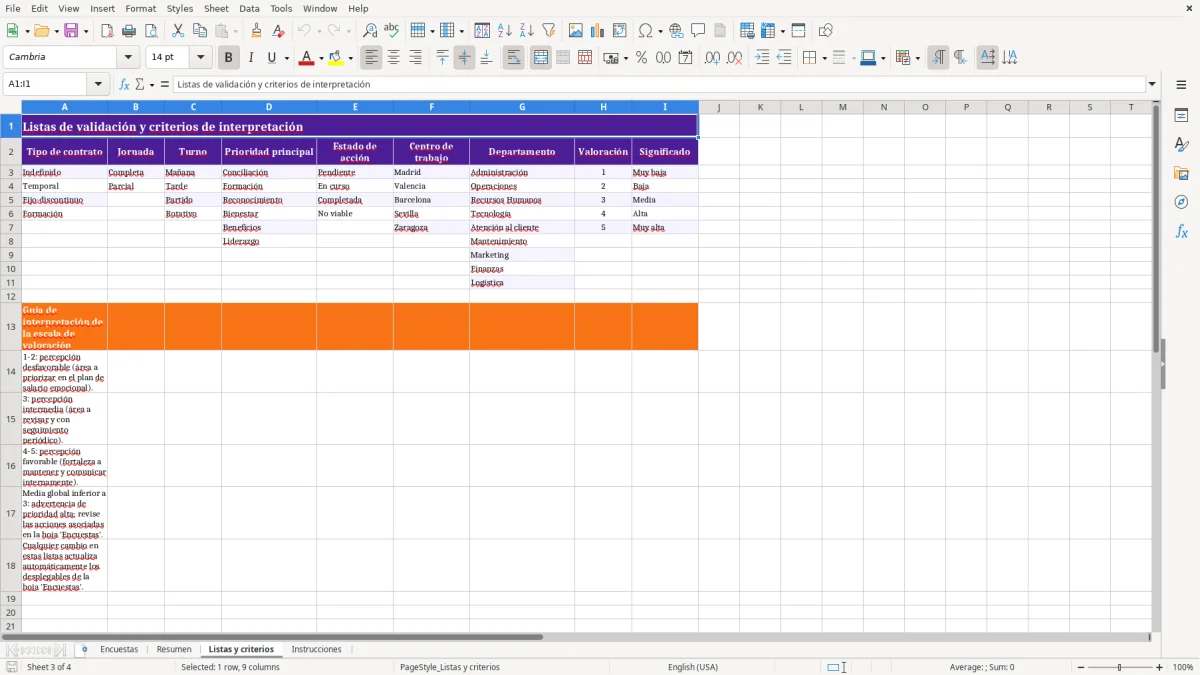Insert chart icon
The height and width of the screenshot is (675, 1200).
coord(598,31)
